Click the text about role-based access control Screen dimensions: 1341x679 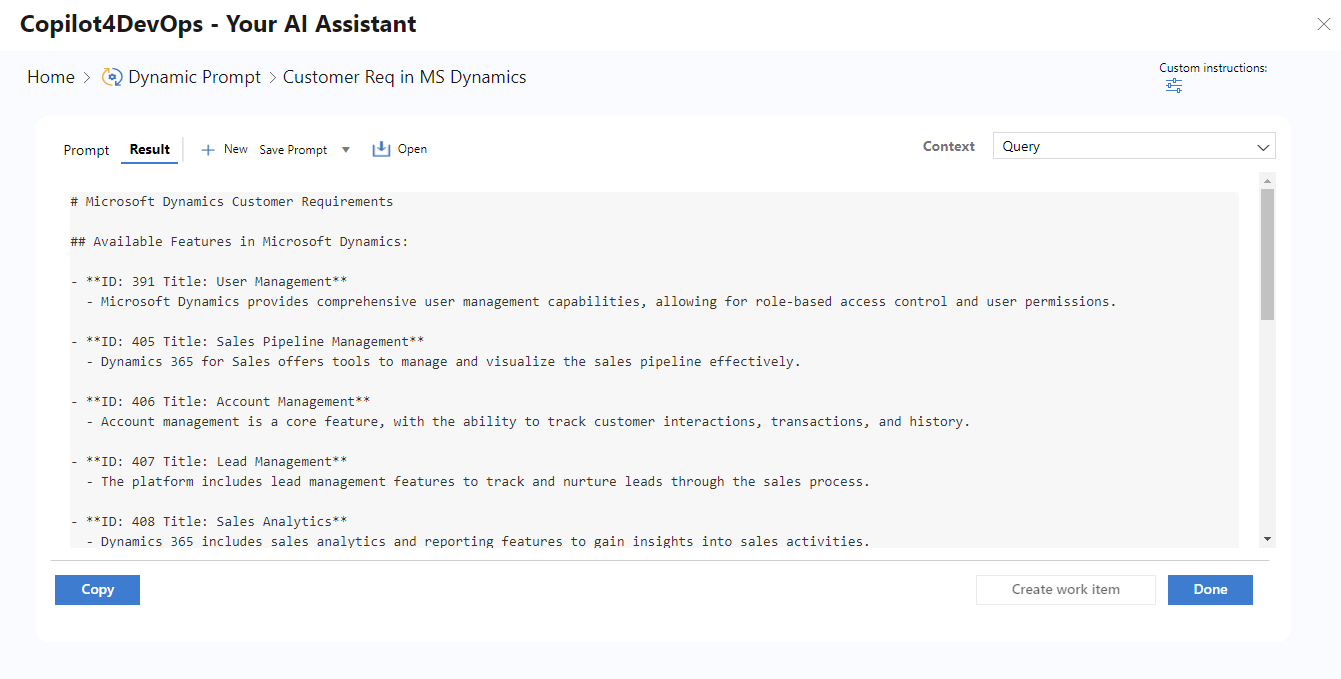(601, 302)
